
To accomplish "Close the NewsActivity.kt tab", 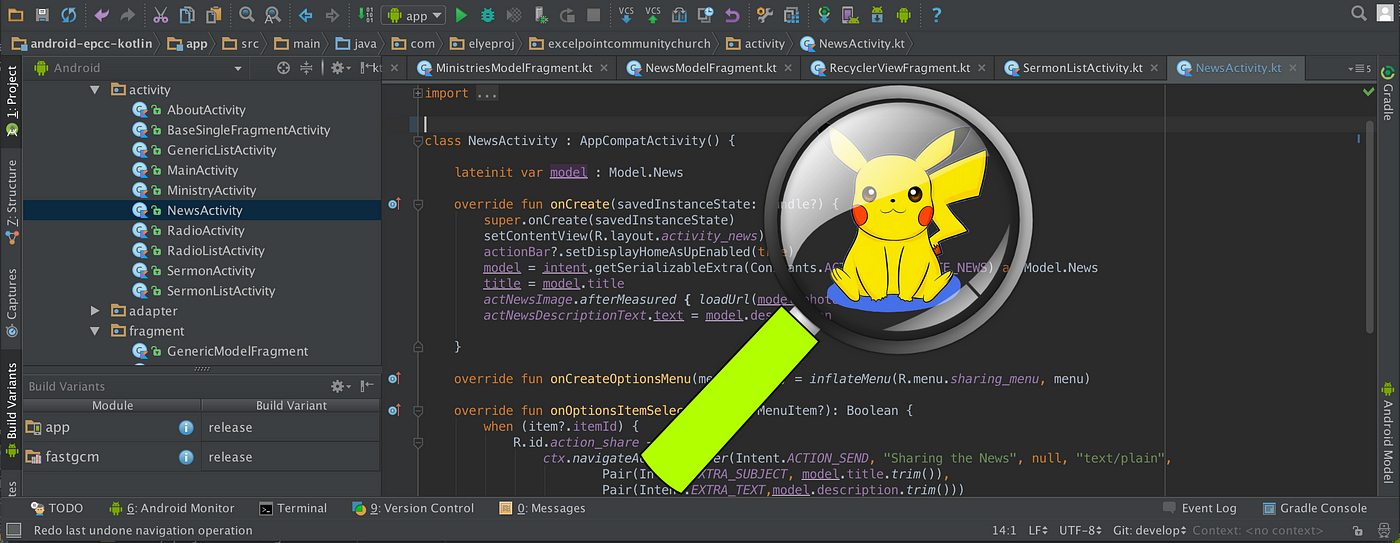I will point(1291,68).
